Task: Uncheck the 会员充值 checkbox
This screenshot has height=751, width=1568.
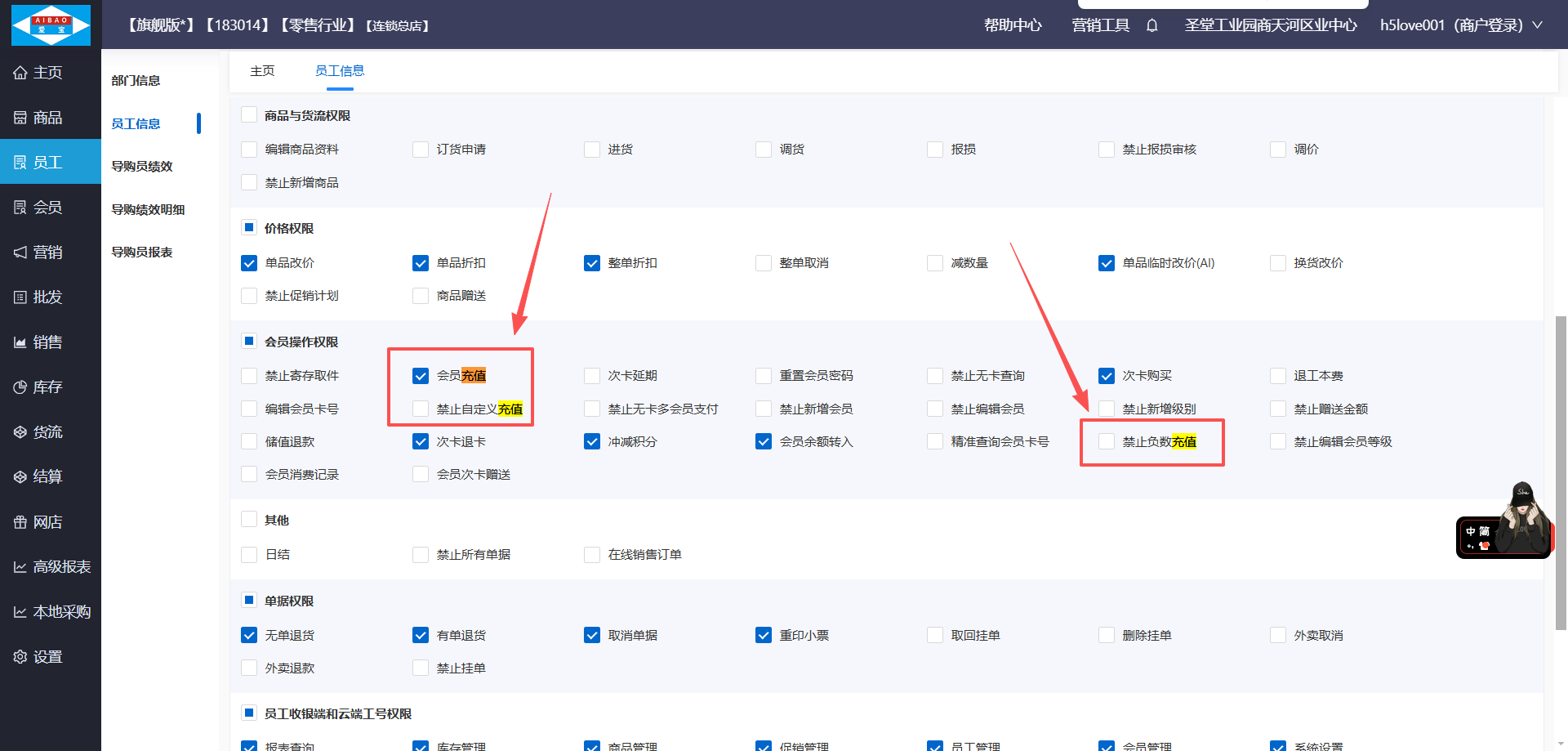Action: [421, 376]
